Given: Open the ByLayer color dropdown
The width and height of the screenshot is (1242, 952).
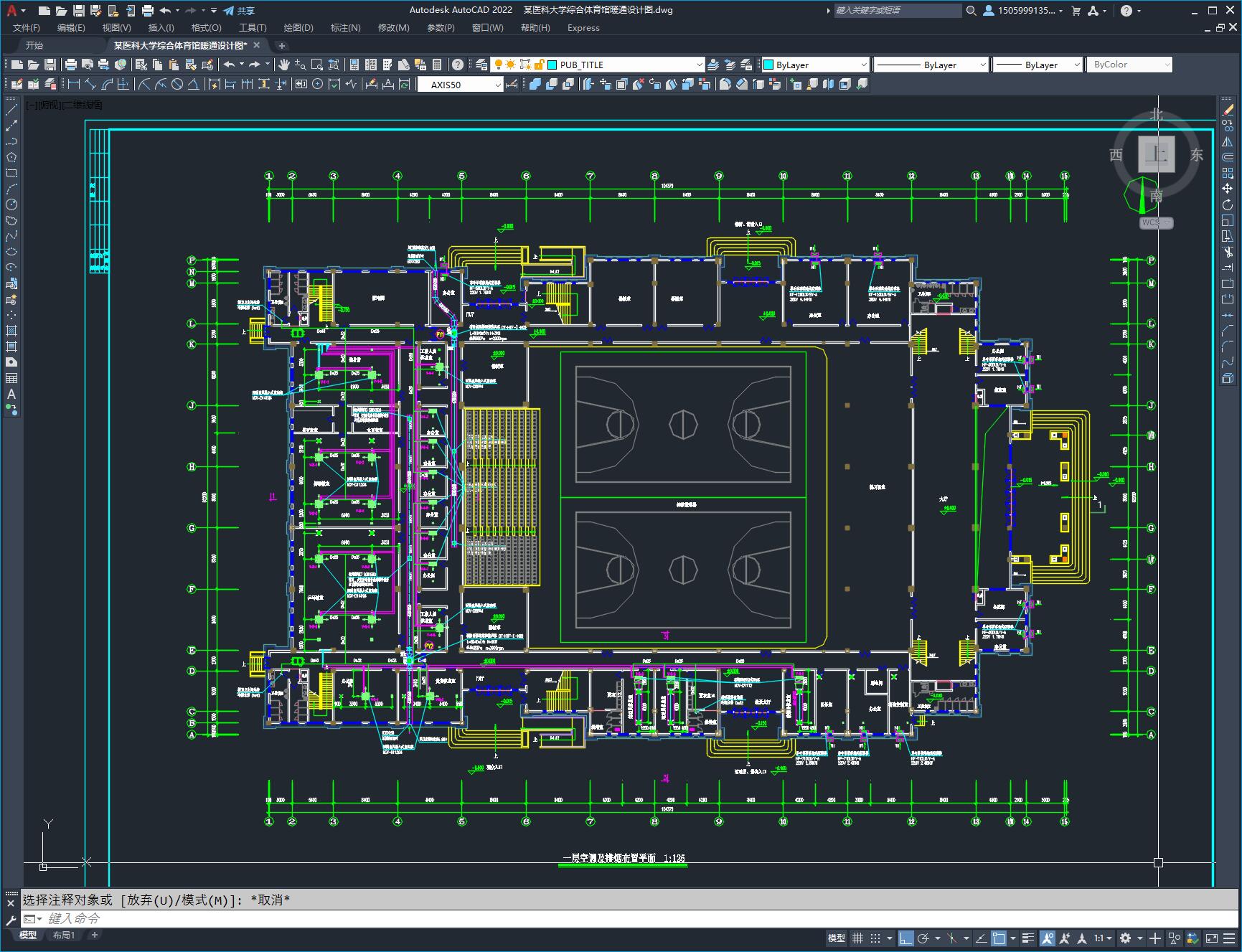Looking at the screenshot, I should coord(863,65).
